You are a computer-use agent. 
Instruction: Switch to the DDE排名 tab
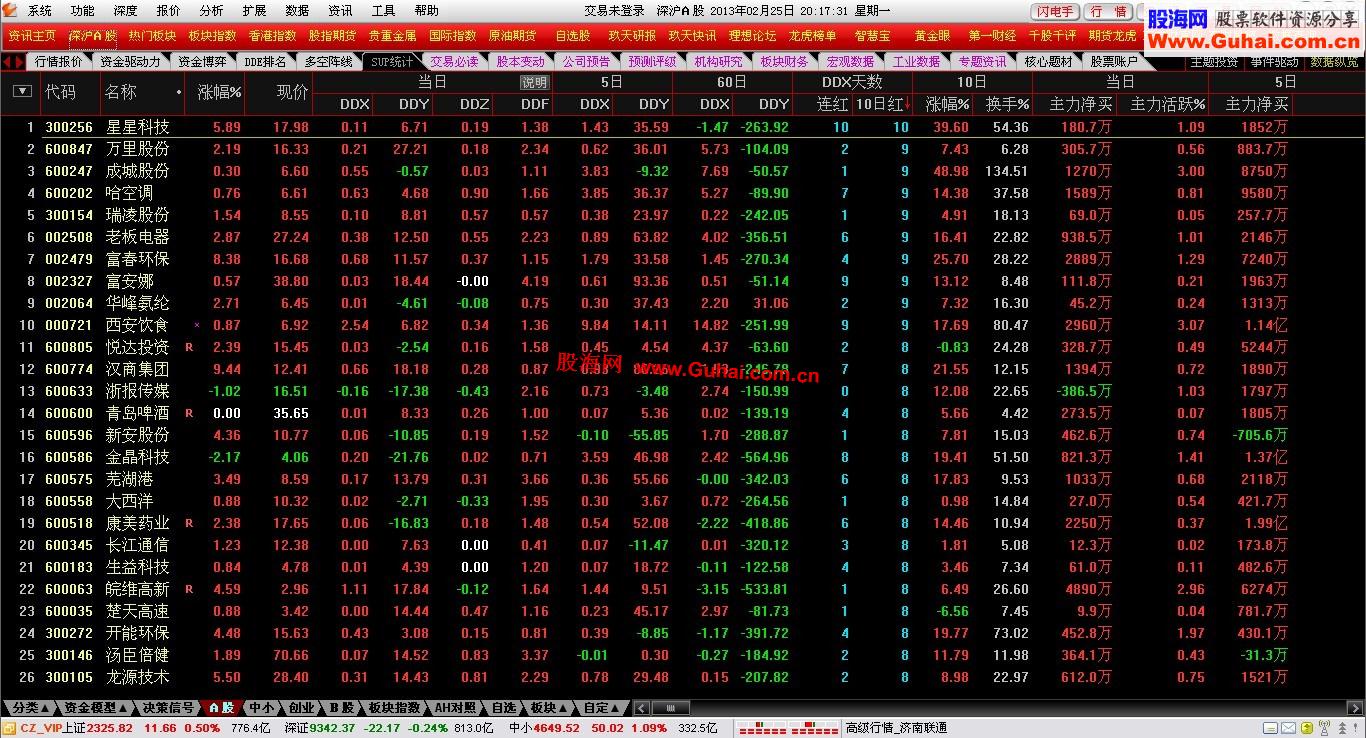(265, 61)
